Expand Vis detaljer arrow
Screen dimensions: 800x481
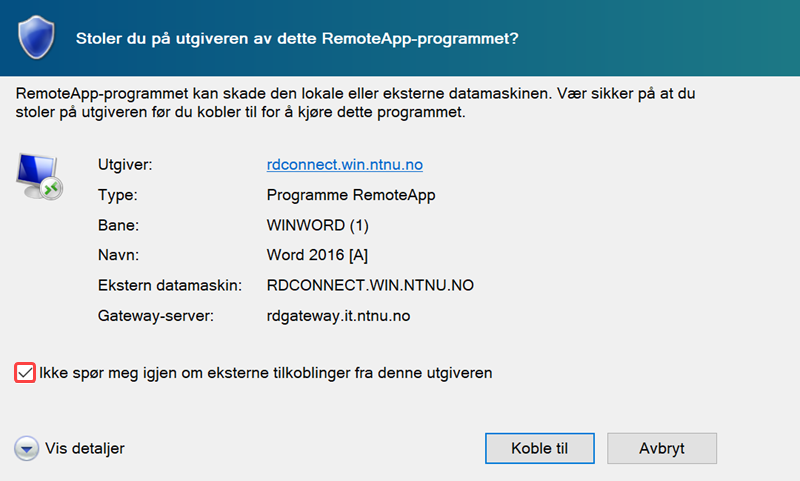27,449
